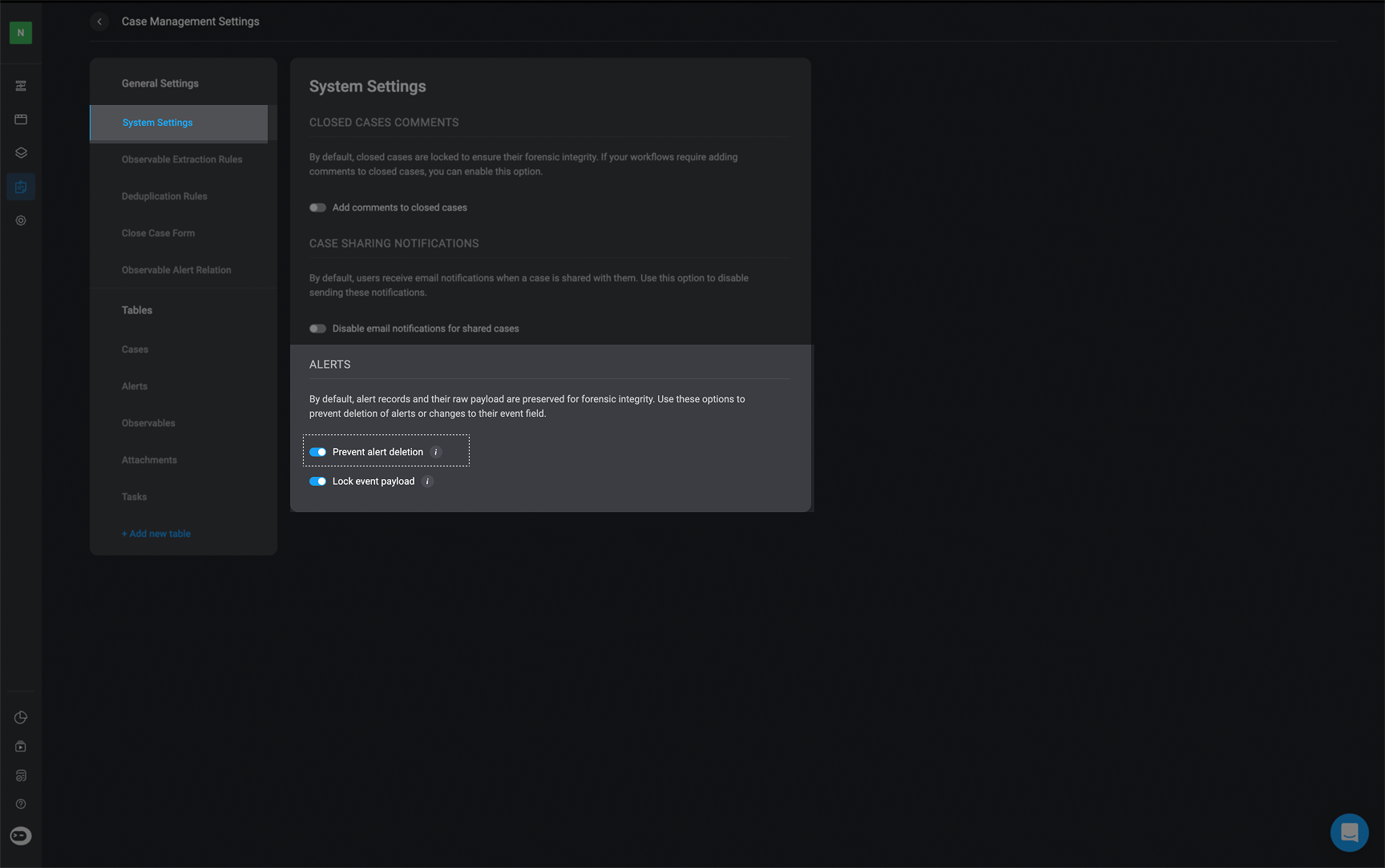Screen dimensions: 1385x868
Task: Open the workflow sliders icon in sidebar
Action: pyautogui.click(x=21, y=86)
